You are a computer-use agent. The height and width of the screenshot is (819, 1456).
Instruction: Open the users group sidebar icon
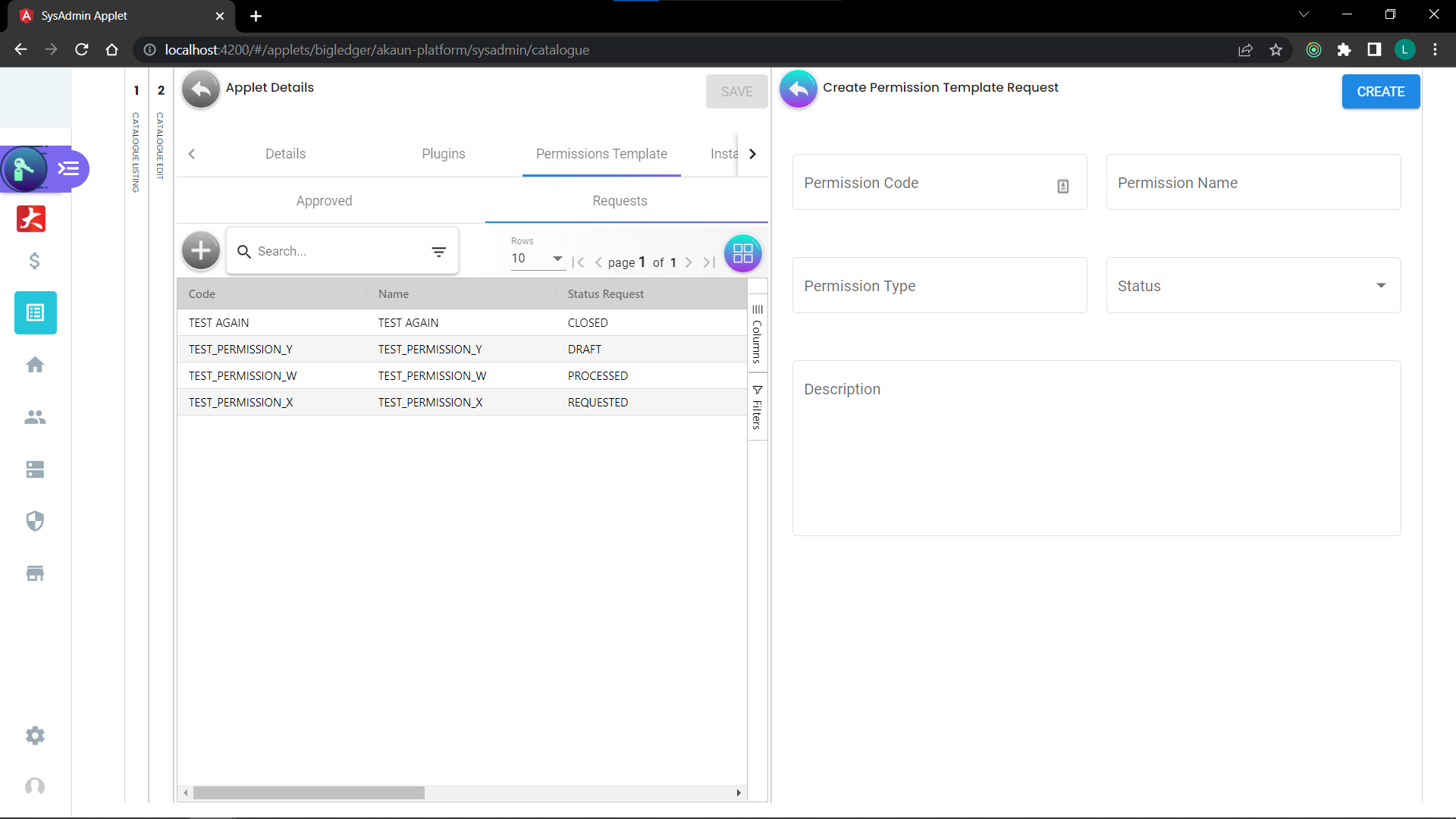pyautogui.click(x=35, y=417)
